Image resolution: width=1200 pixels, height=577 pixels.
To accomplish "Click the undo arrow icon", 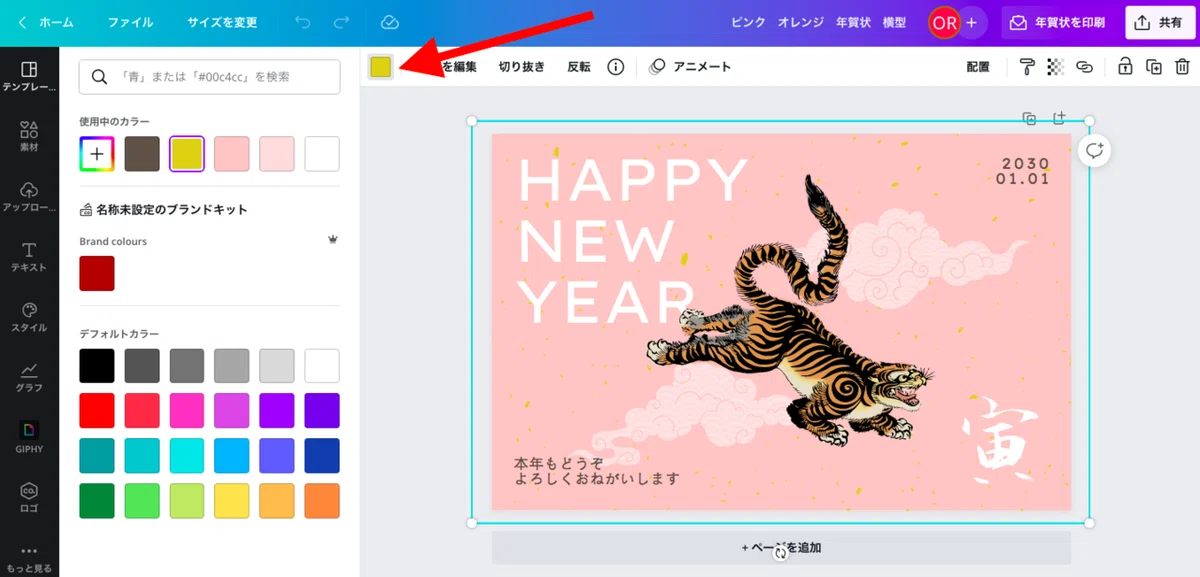I will [x=304, y=22].
